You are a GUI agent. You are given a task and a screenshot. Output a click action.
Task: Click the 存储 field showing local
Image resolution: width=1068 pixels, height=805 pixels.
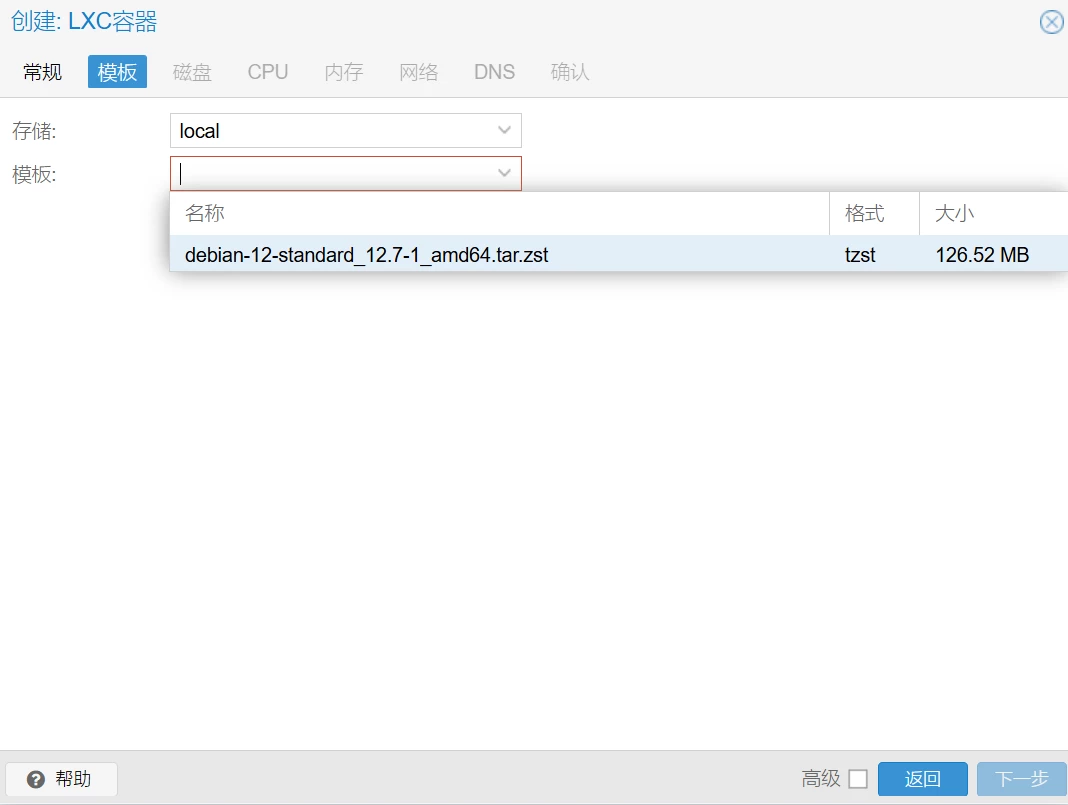330,131
